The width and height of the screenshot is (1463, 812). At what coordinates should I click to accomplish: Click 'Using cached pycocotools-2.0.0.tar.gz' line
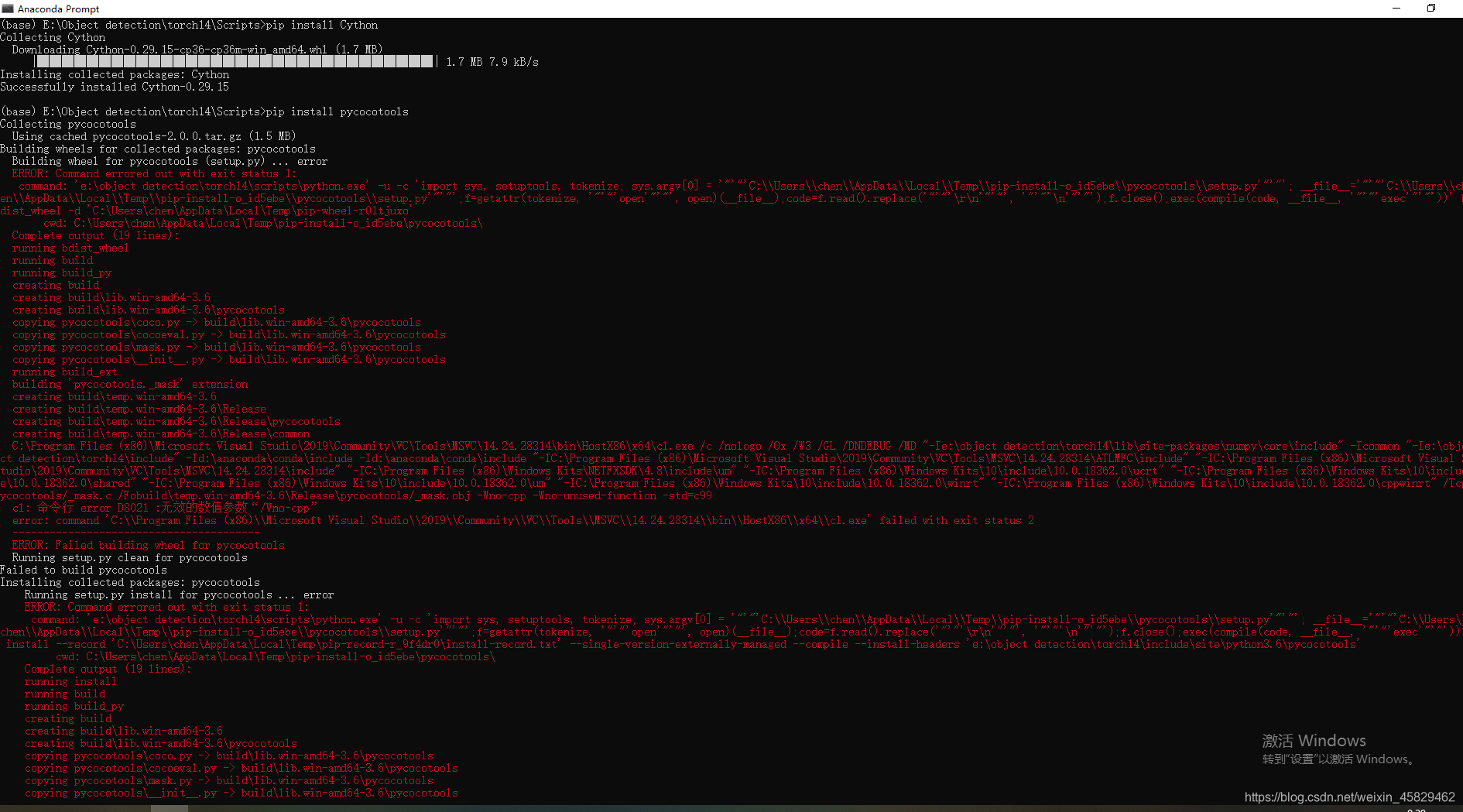(x=154, y=136)
